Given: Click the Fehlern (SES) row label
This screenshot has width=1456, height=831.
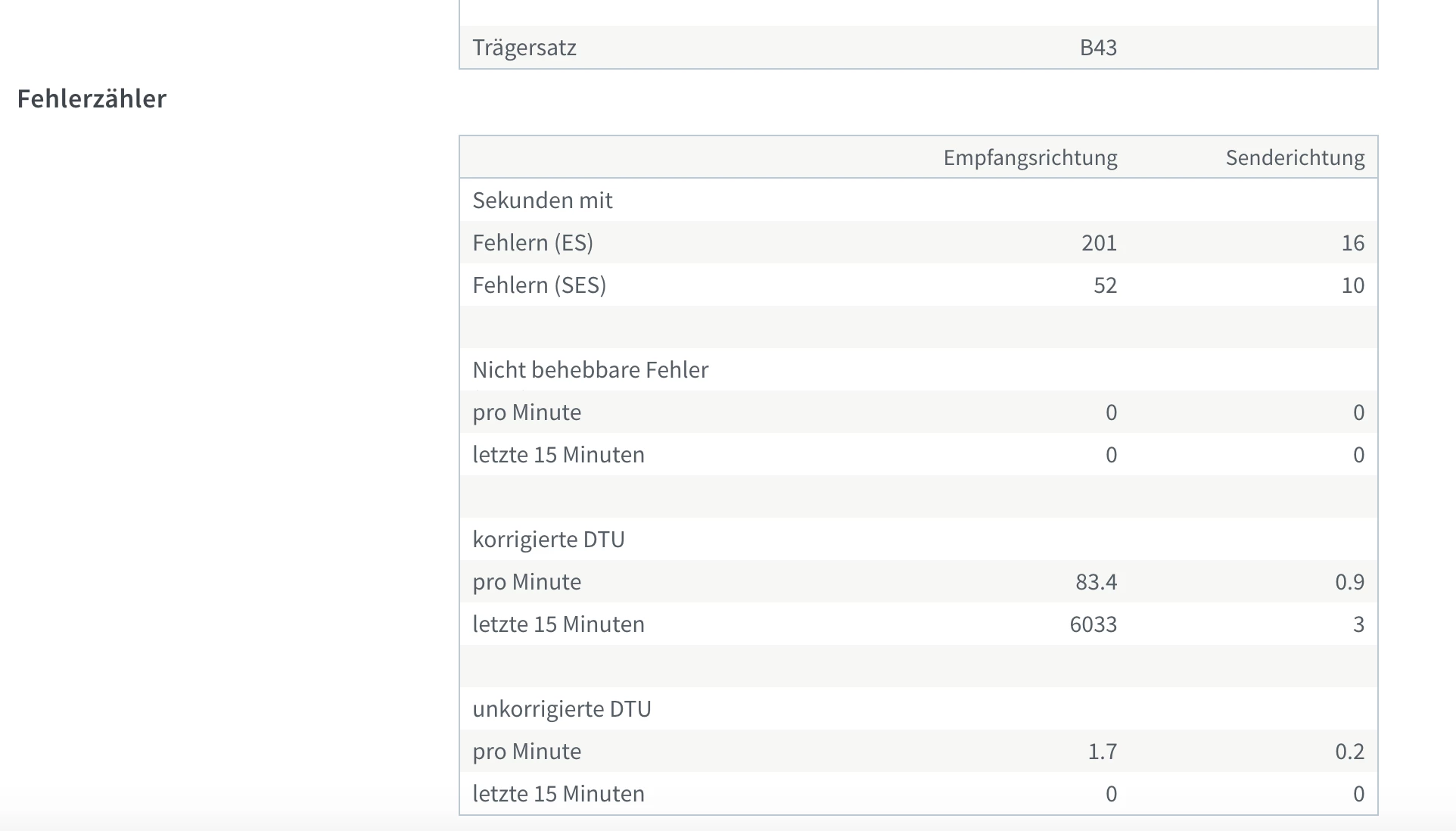Looking at the screenshot, I should coord(539,285).
